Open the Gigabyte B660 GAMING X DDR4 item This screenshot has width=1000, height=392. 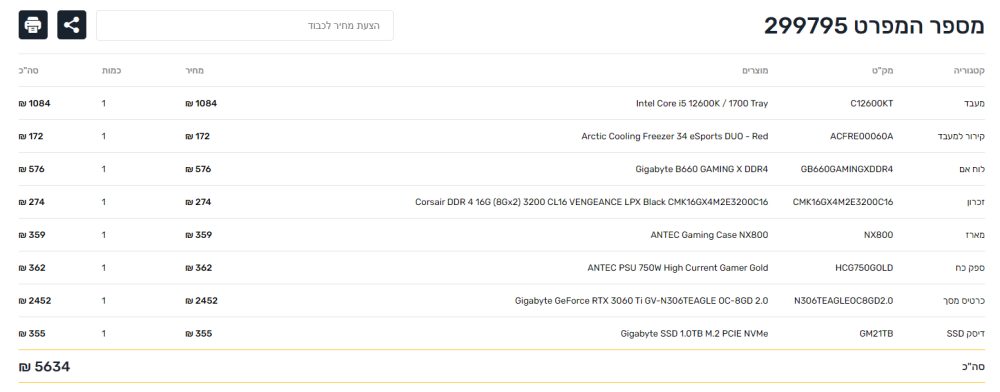[702, 169]
